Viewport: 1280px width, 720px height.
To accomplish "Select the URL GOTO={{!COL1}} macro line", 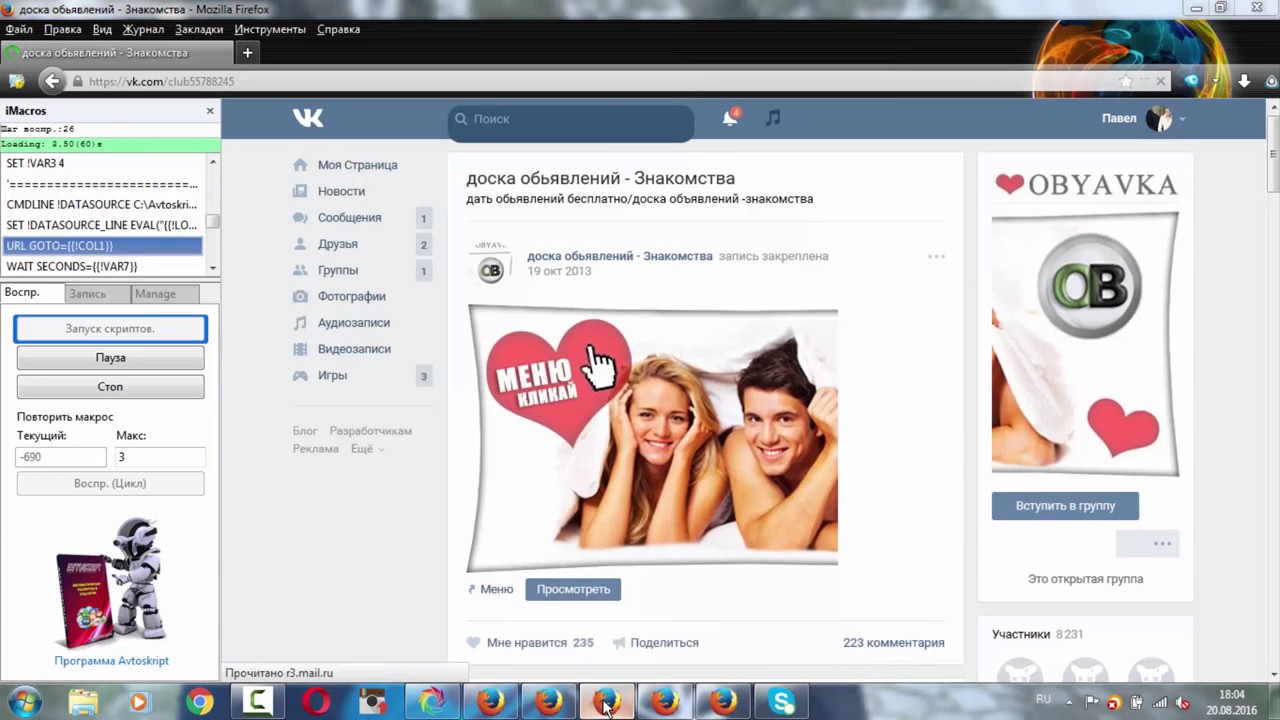I will [x=102, y=245].
